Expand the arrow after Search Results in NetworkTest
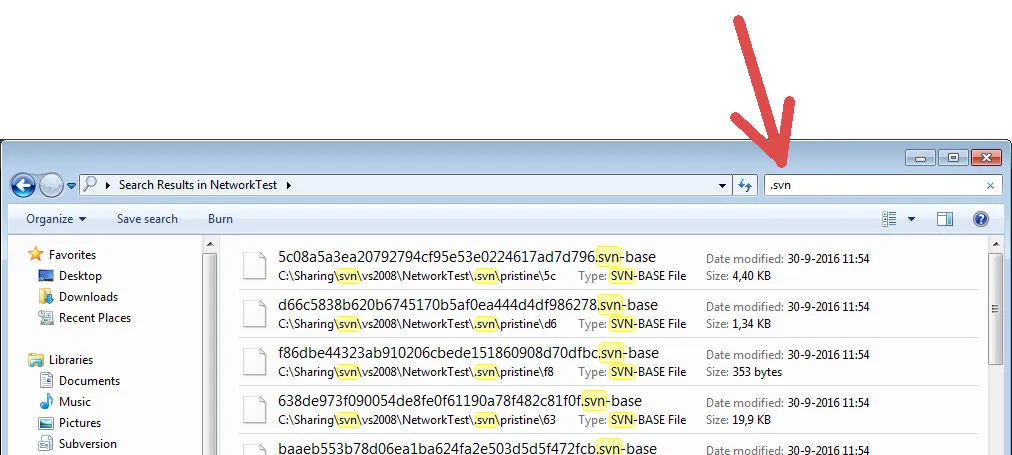 point(288,185)
